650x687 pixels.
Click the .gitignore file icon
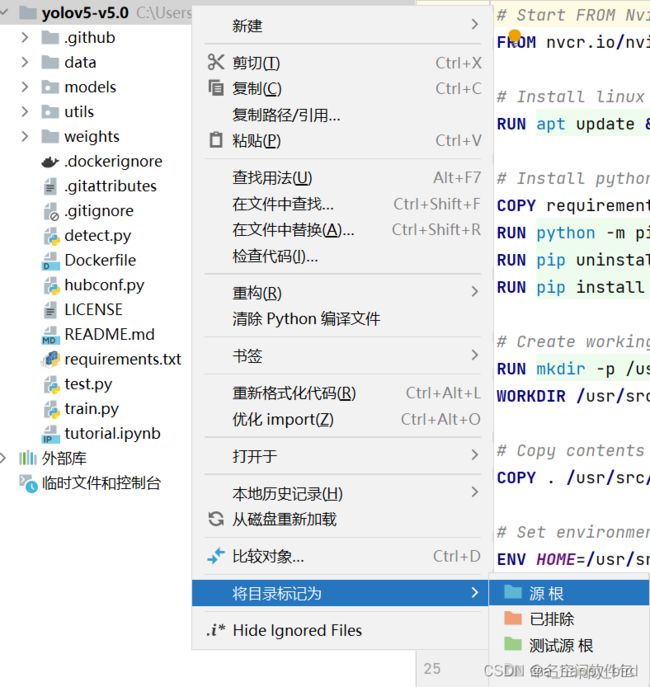[x=51, y=211]
